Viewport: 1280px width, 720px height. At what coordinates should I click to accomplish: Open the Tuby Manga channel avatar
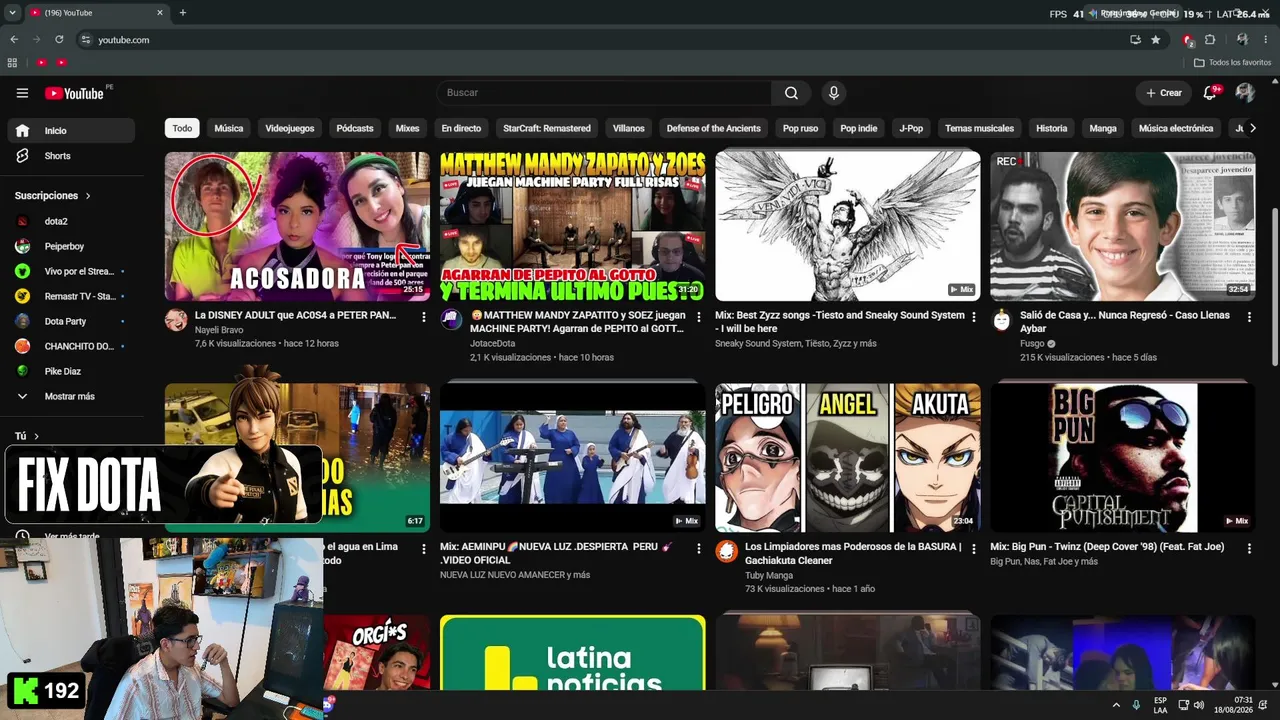point(726,552)
